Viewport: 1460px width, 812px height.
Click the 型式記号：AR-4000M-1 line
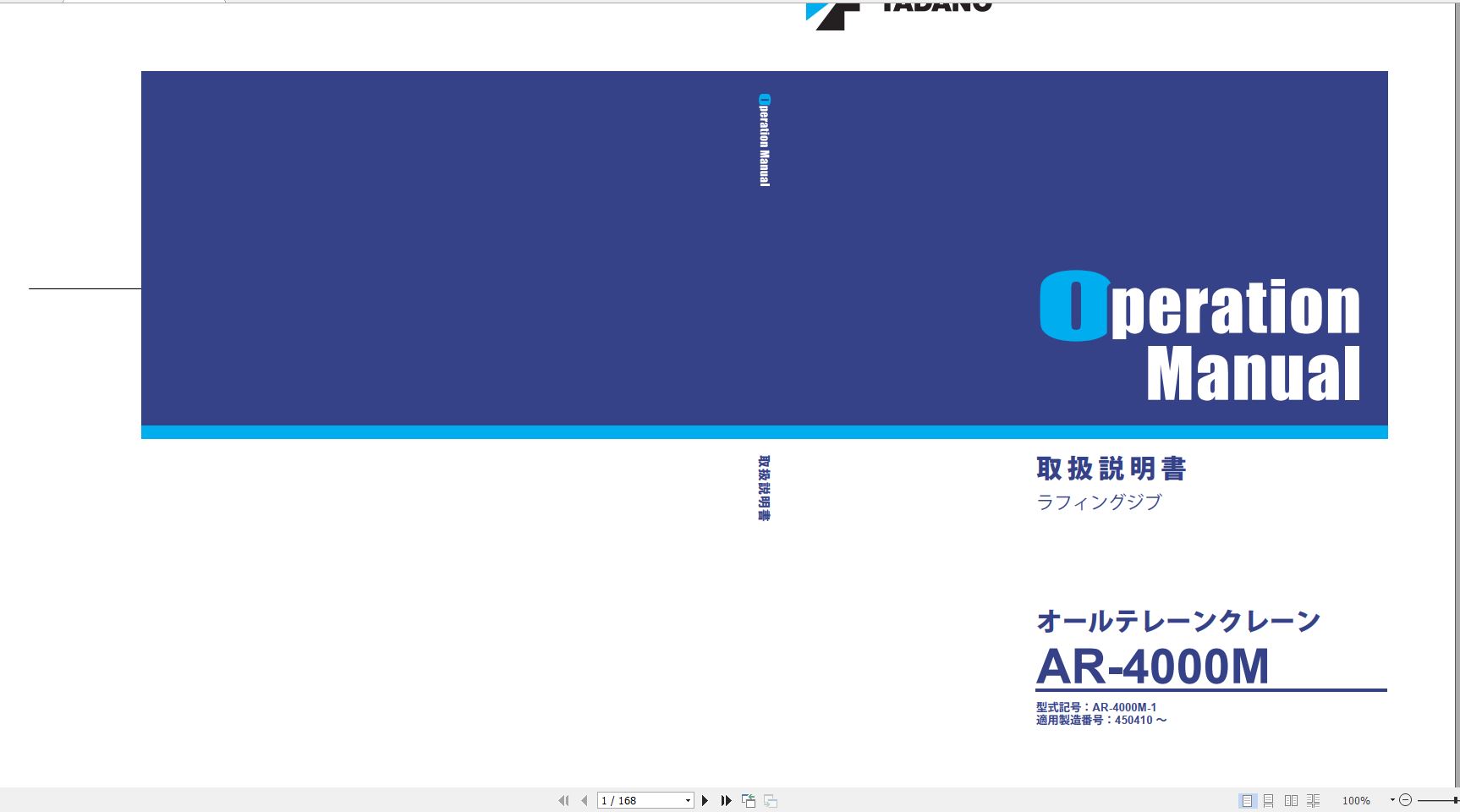(1096, 707)
